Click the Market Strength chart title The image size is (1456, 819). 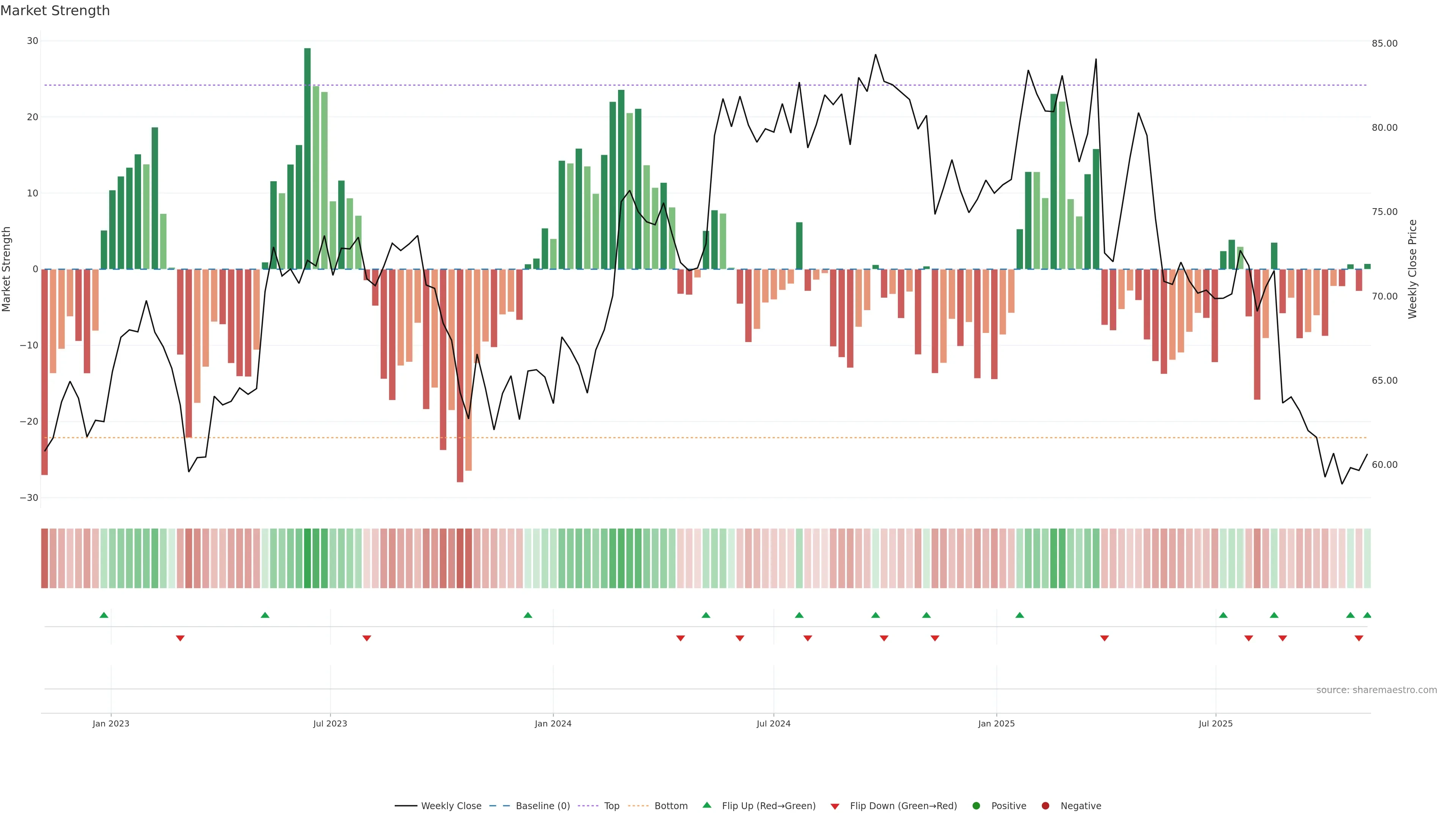(x=55, y=11)
